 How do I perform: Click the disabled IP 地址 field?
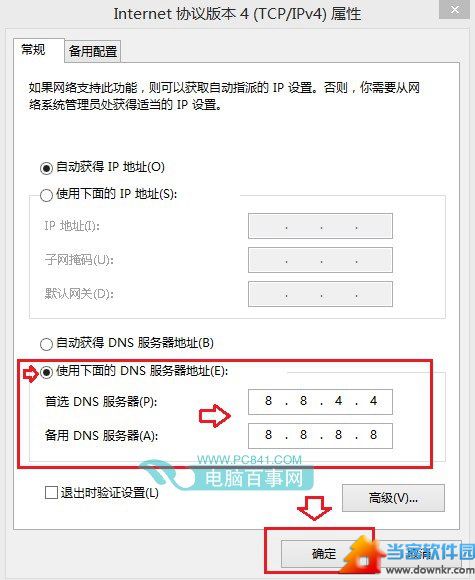pos(320,226)
